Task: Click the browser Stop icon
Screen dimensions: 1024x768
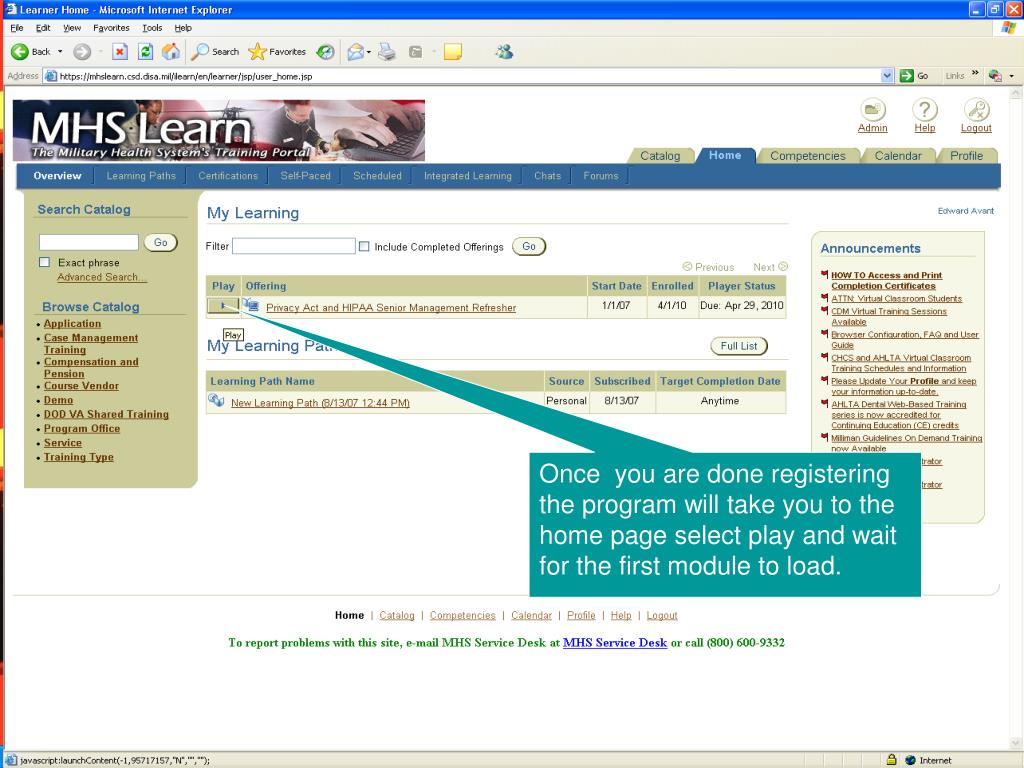Action: pos(120,52)
